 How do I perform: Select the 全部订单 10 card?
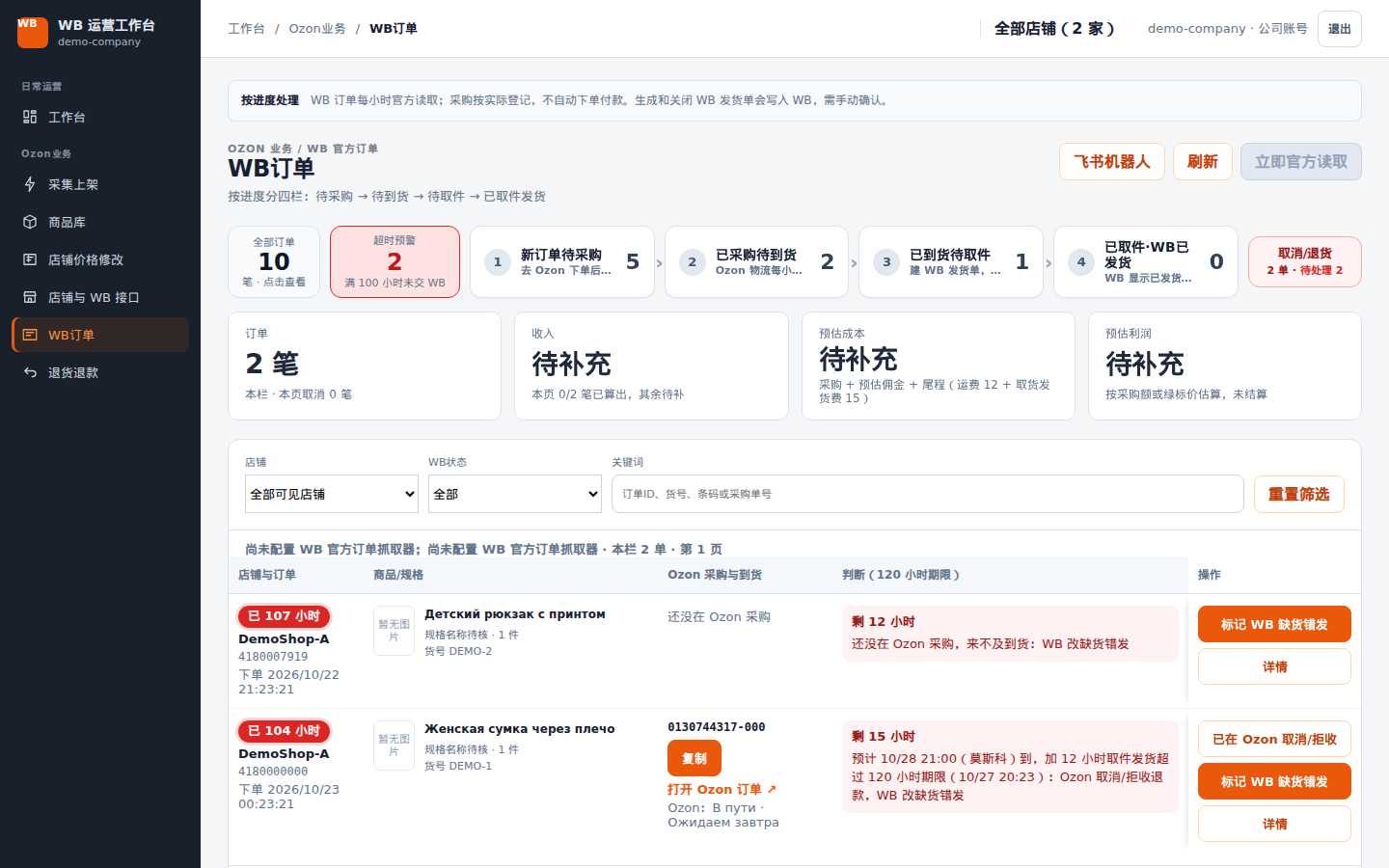[x=274, y=262]
